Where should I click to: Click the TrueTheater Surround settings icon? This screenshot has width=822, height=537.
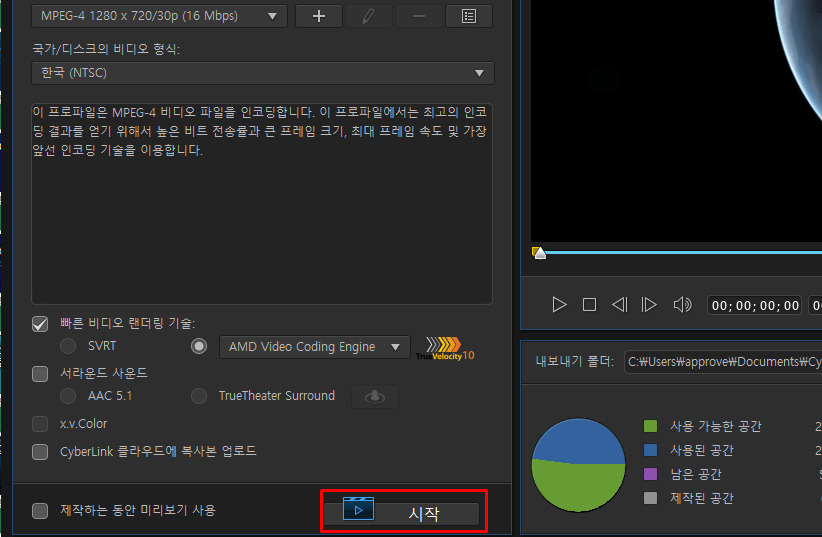click(374, 397)
